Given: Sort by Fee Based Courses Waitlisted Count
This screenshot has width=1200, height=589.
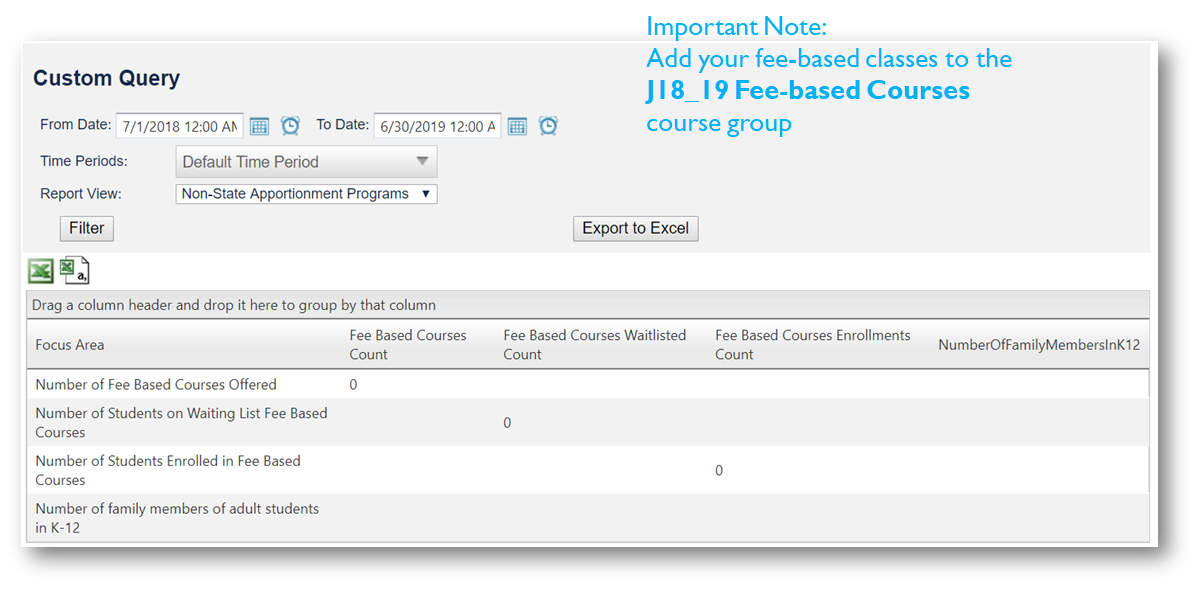Looking at the screenshot, I should coord(594,345).
